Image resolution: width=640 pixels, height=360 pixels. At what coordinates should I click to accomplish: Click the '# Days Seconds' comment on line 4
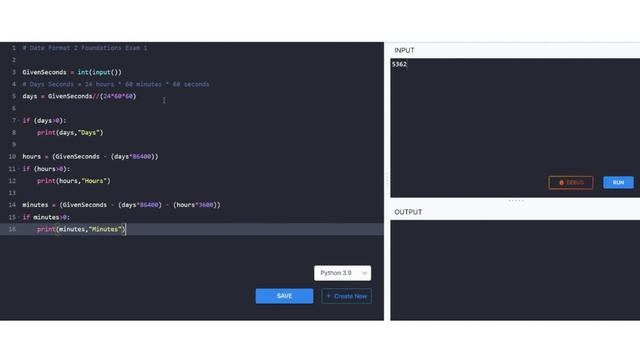point(116,84)
